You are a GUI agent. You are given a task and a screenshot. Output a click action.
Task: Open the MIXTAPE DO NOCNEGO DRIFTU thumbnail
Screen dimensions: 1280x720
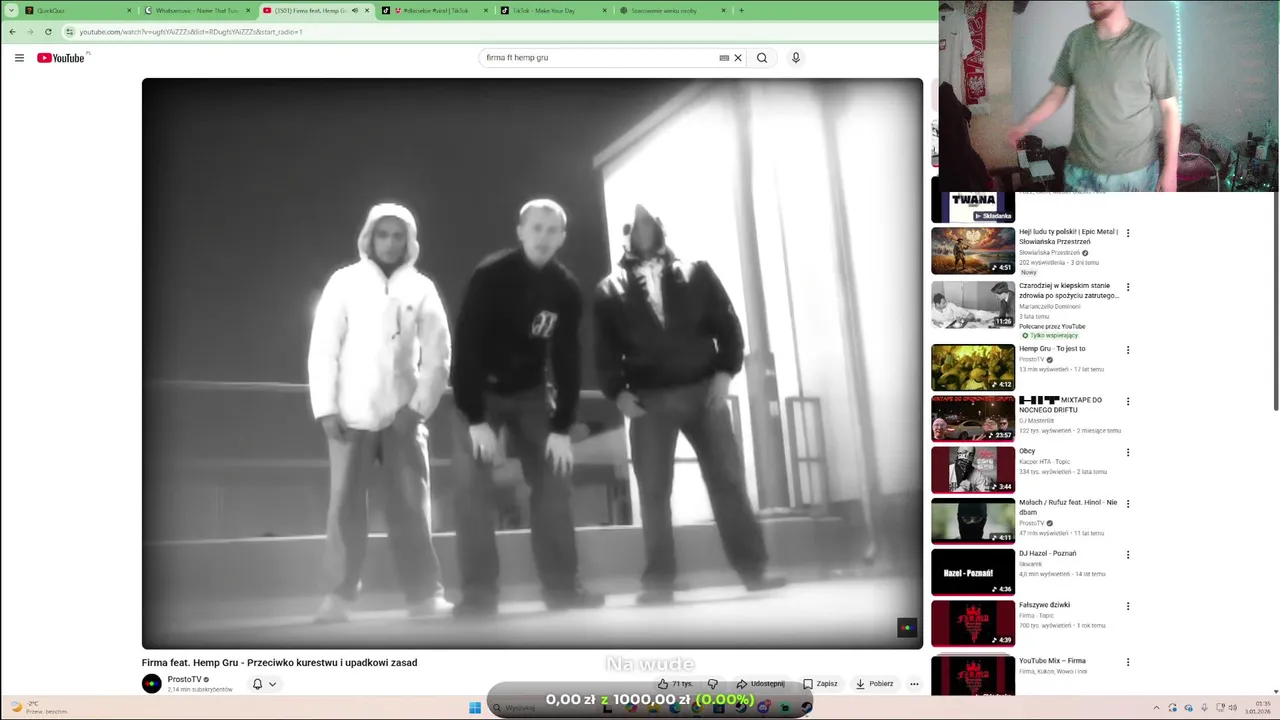[973, 418]
